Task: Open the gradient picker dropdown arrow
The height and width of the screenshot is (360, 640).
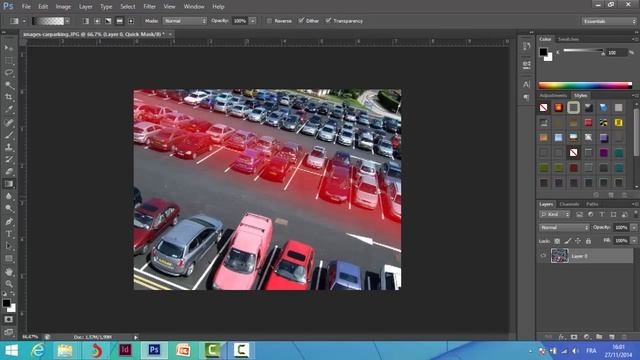Action: click(67, 21)
